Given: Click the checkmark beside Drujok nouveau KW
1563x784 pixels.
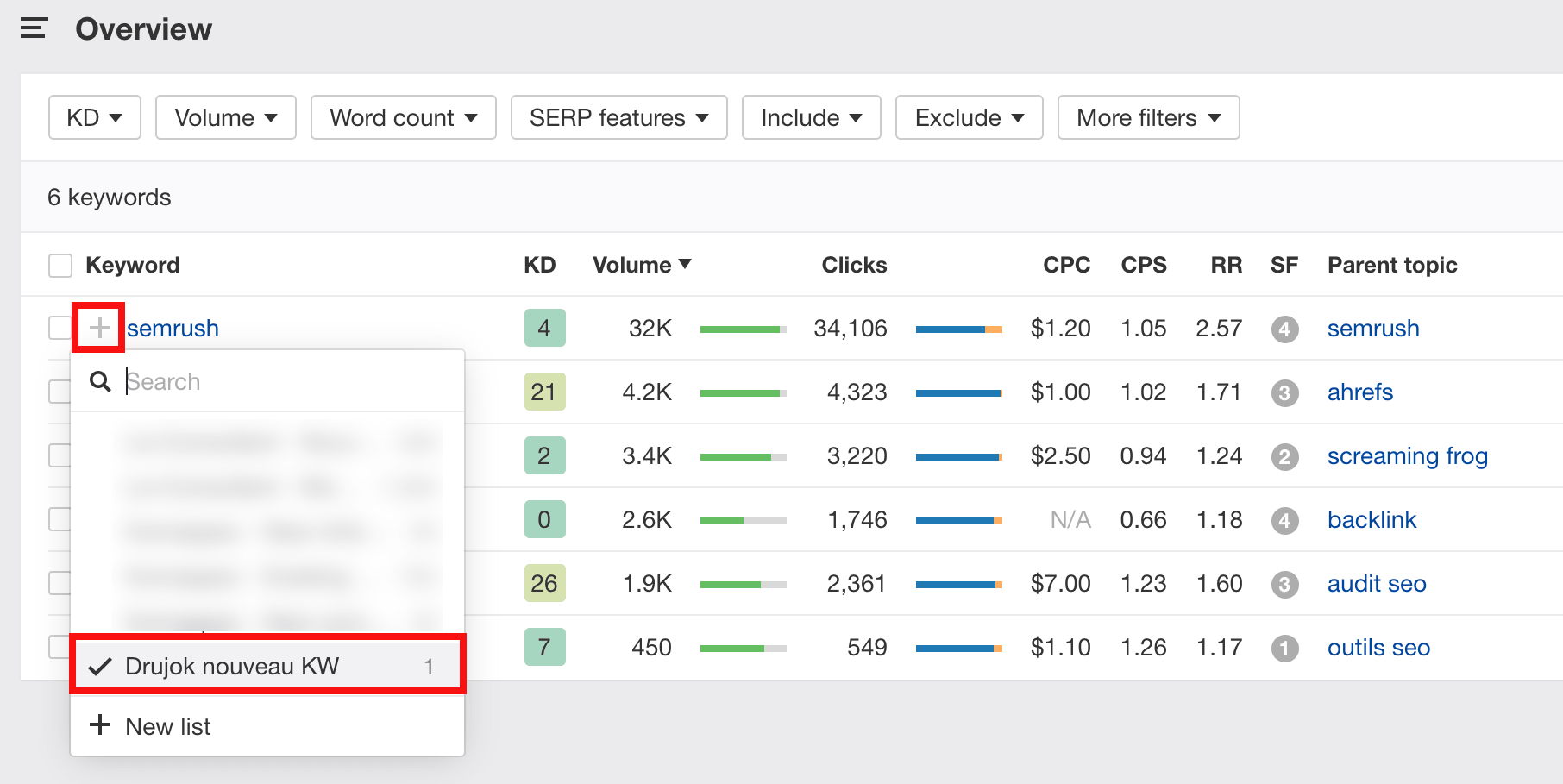Looking at the screenshot, I should (x=100, y=666).
